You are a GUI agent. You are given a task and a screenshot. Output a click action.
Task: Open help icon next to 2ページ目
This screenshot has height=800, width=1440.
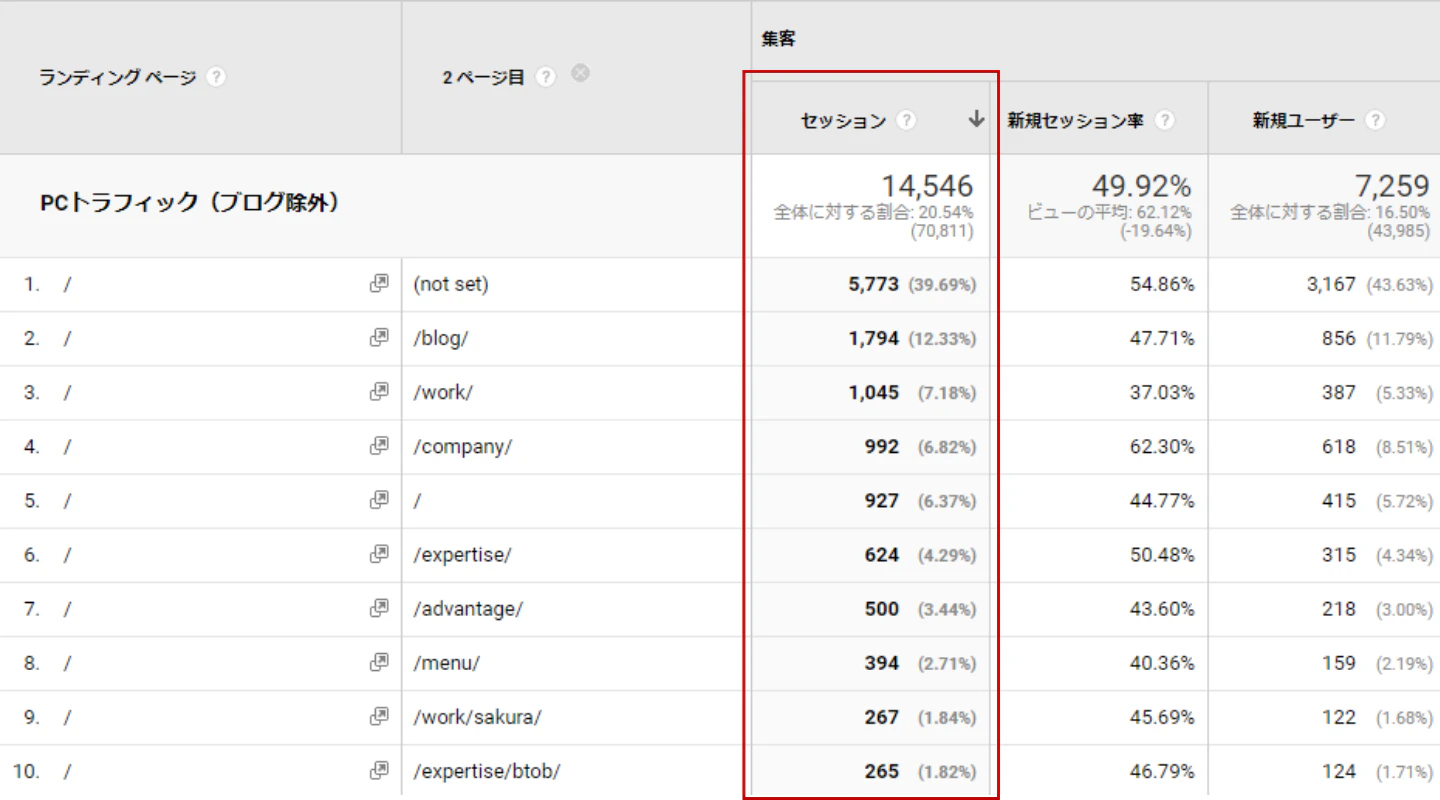[545, 77]
